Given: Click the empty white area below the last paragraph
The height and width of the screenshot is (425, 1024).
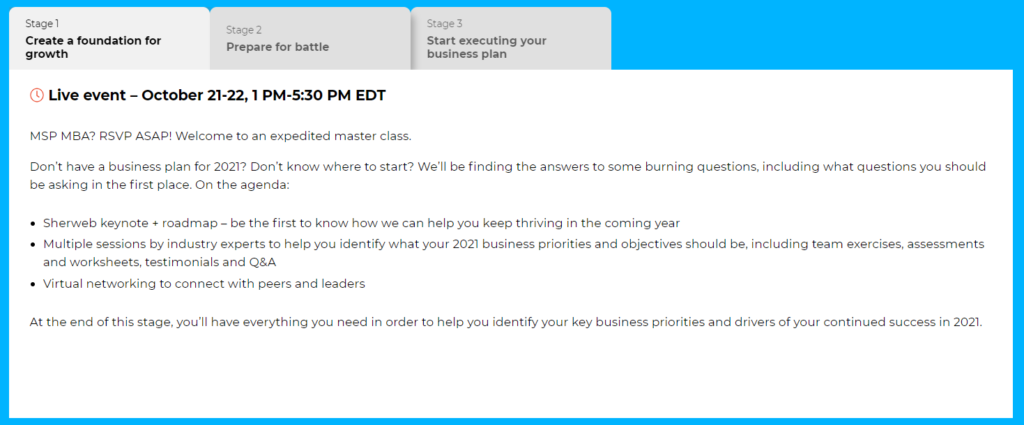Looking at the screenshot, I should 511,375.
